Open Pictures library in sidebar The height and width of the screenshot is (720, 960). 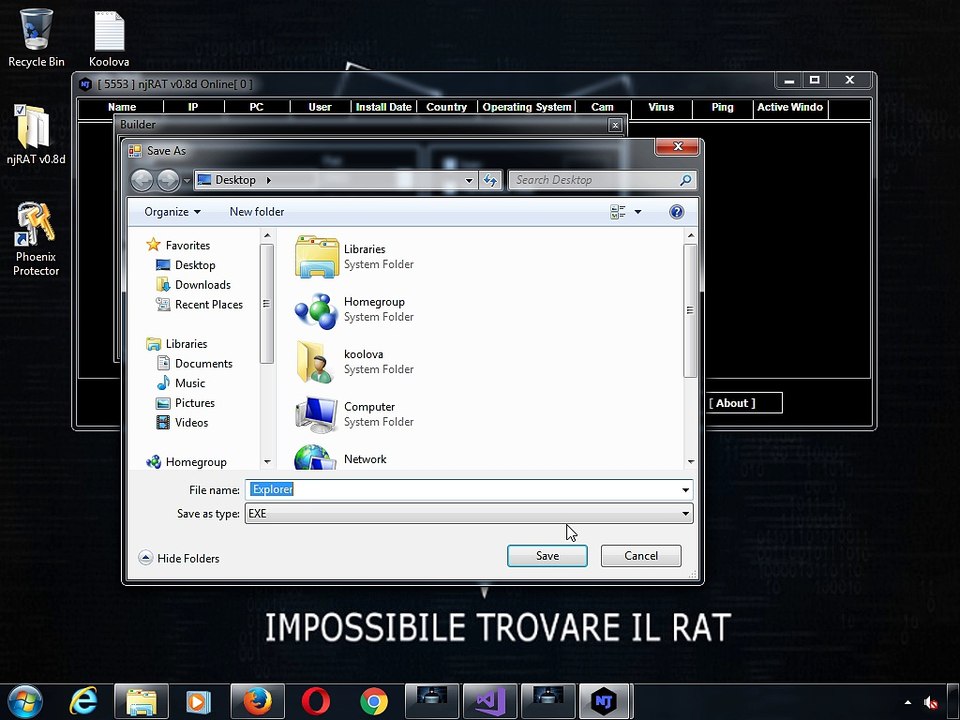pyautogui.click(x=186, y=403)
